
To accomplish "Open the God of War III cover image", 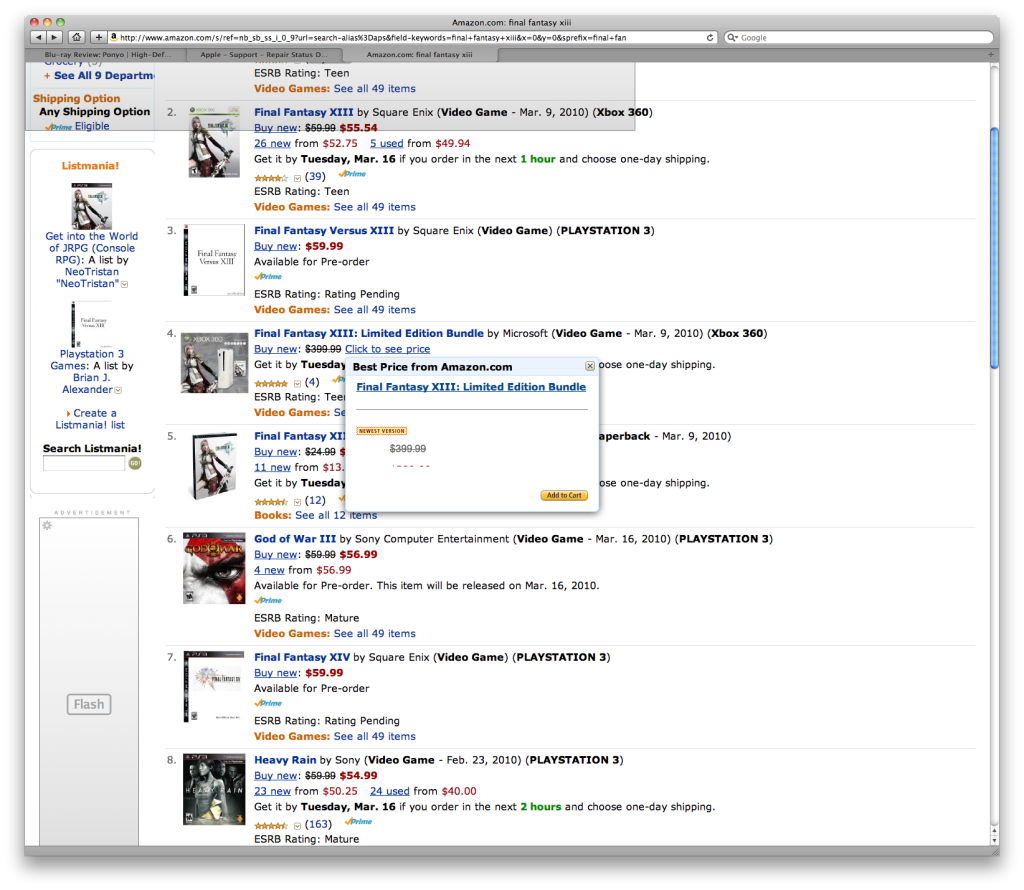I will click(x=214, y=568).
